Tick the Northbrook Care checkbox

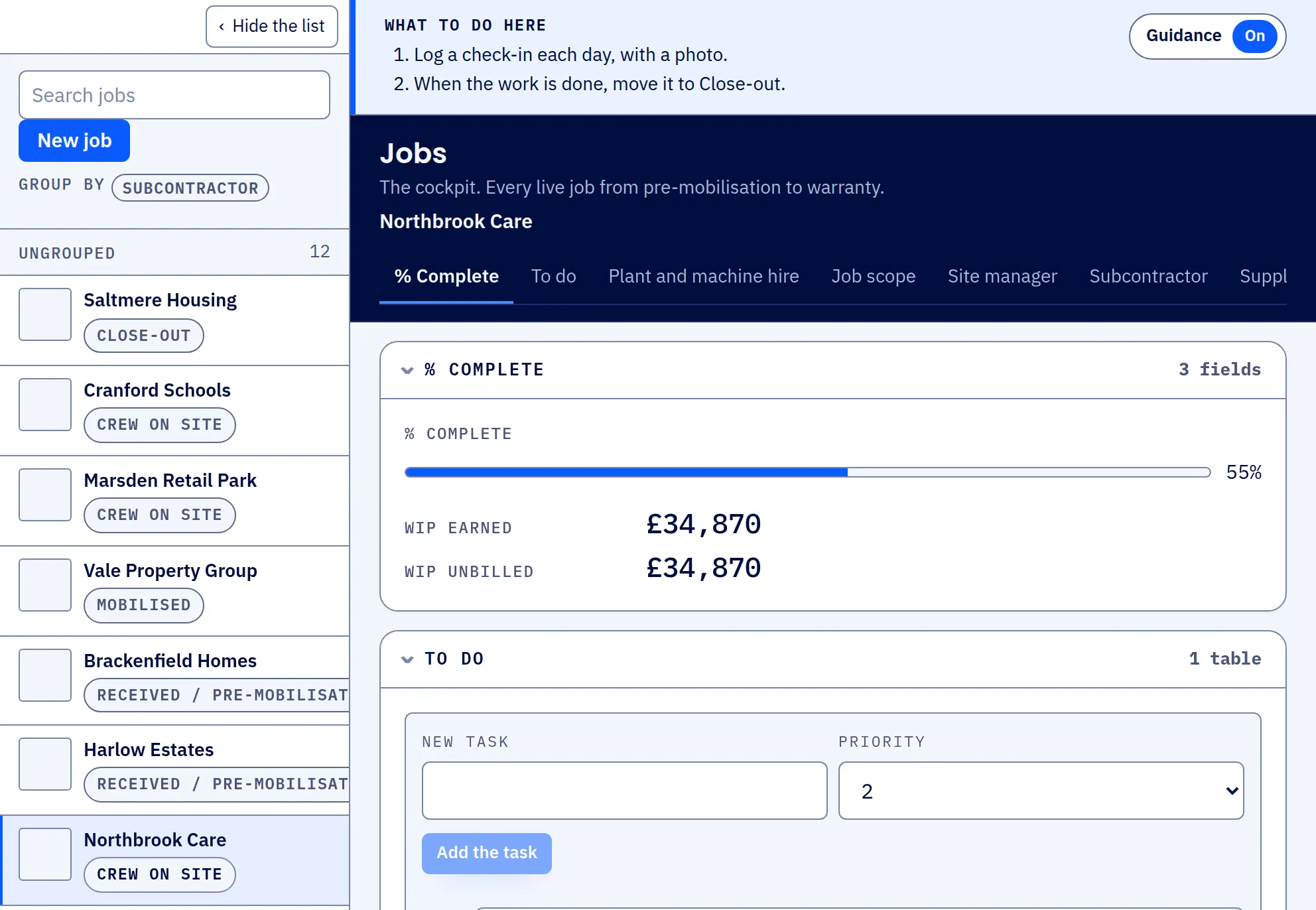coord(45,854)
